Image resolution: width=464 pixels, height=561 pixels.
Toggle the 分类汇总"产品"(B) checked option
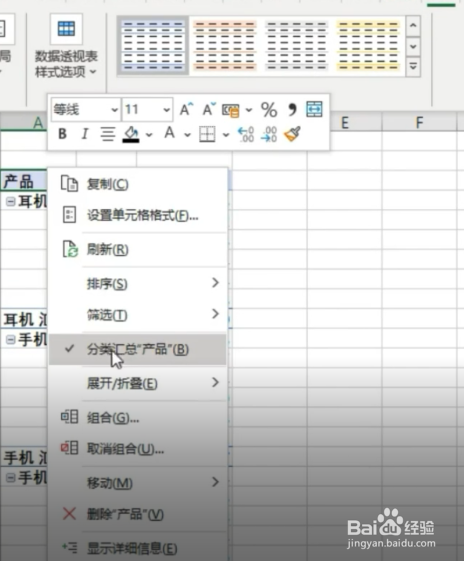(138, 349)
